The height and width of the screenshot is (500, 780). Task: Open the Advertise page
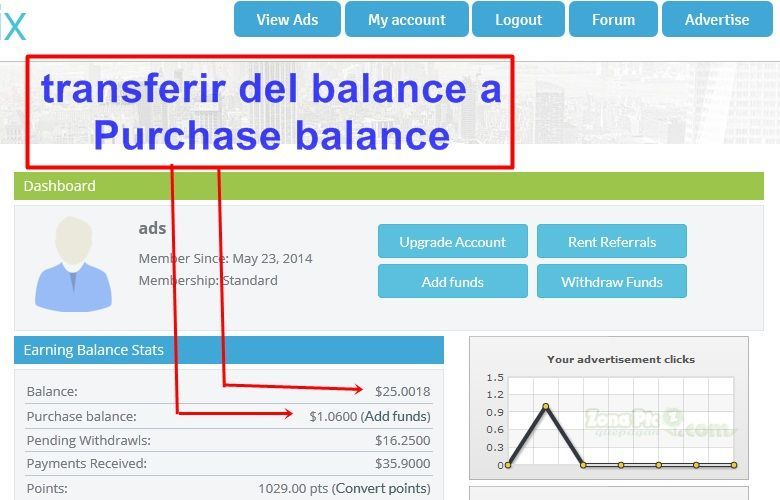[x=717, y=19]
